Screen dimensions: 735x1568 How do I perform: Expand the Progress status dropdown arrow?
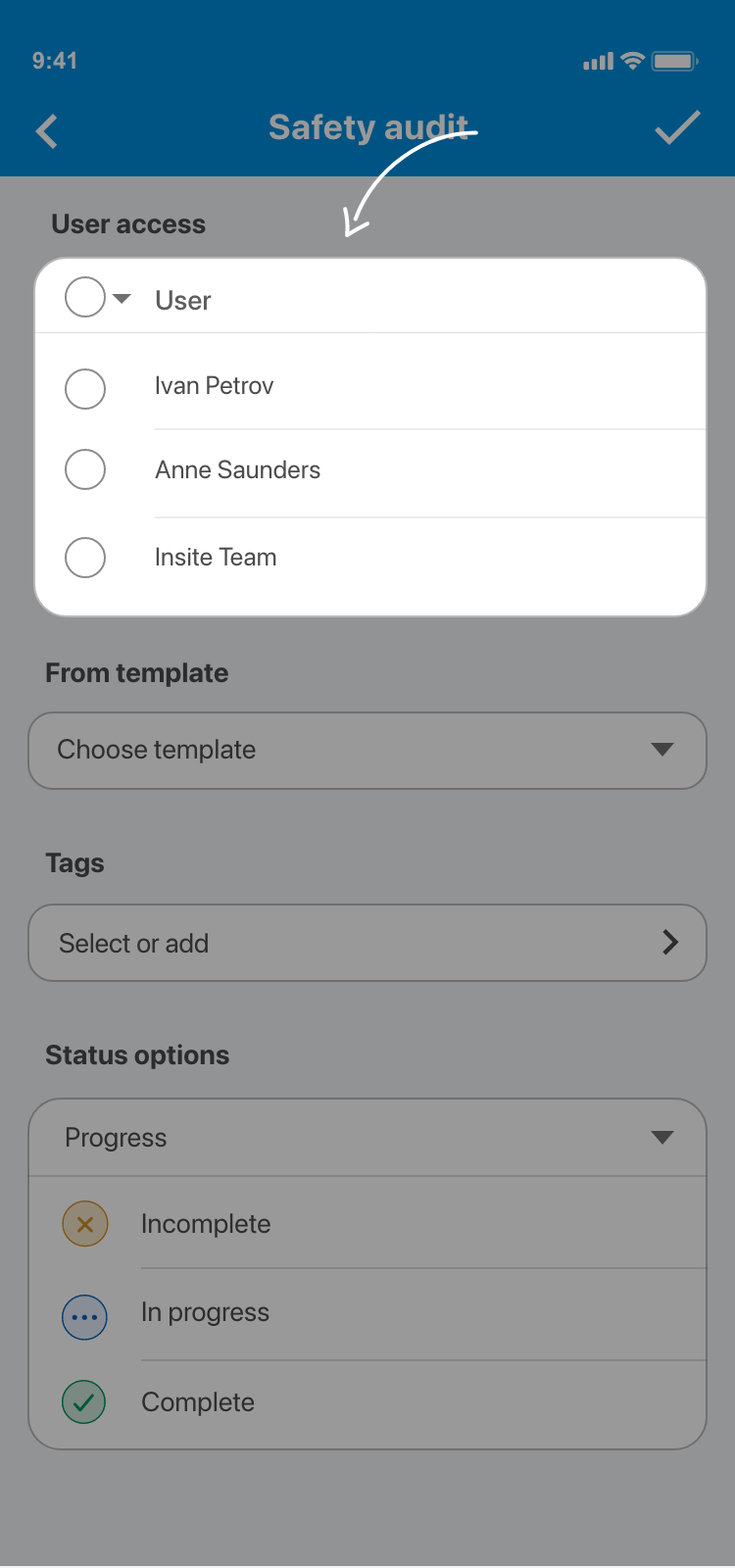click(x=662, y=1138)
